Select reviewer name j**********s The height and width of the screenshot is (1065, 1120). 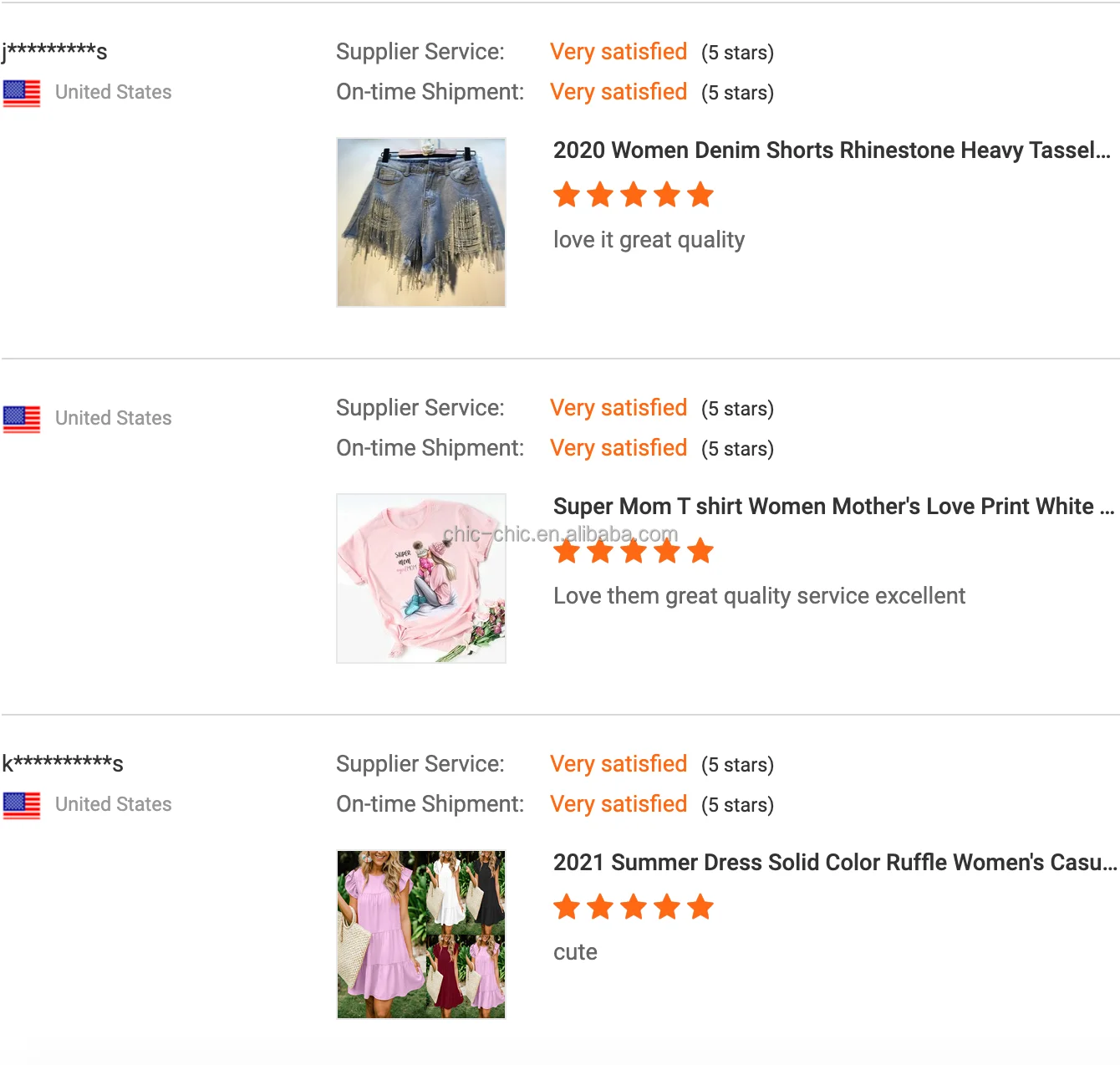(x=54, y=52)
